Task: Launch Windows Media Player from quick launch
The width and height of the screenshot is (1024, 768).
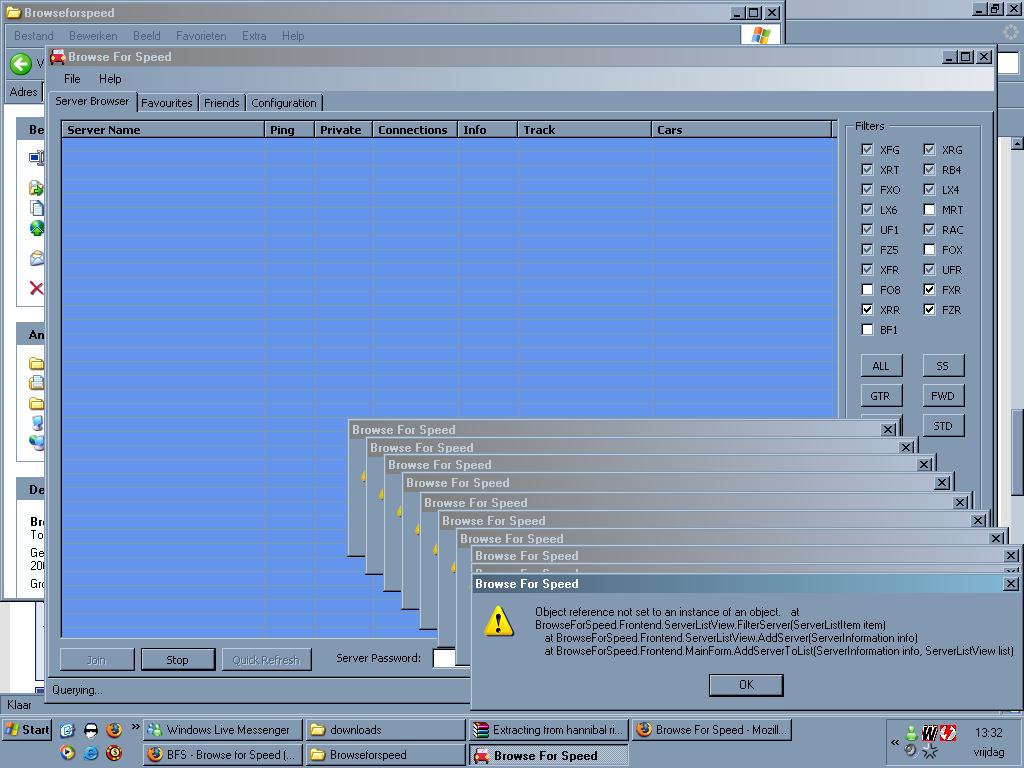Action: [x=67, y=753]
